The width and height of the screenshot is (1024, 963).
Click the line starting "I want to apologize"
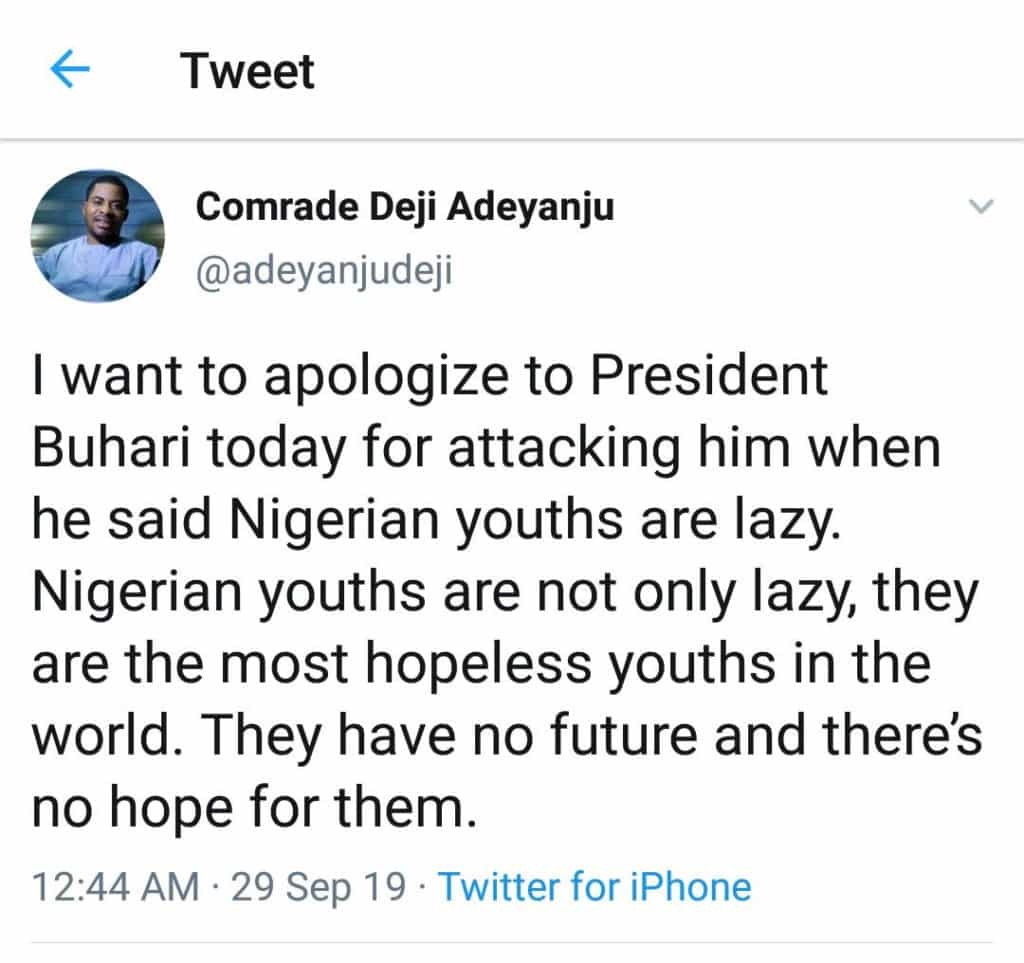[x=430, y=377]
